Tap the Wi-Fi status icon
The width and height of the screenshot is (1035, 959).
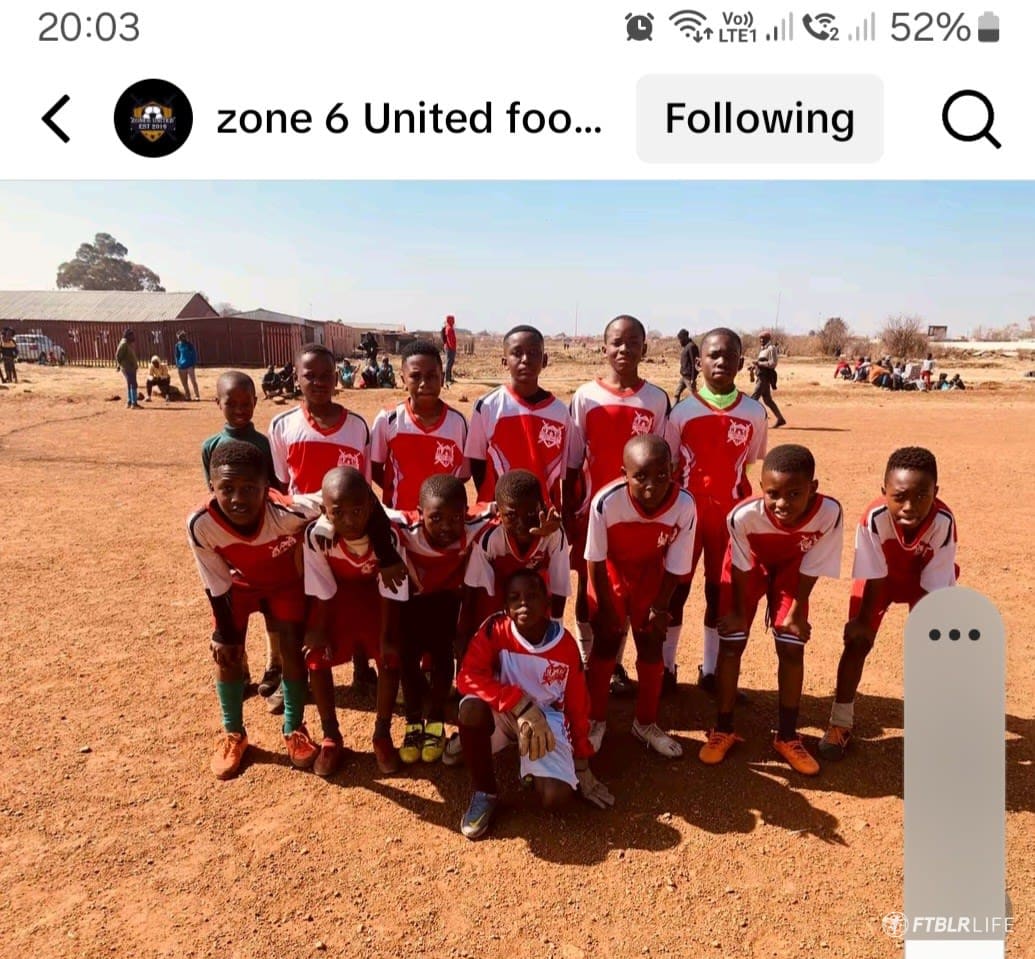point(690,26)
